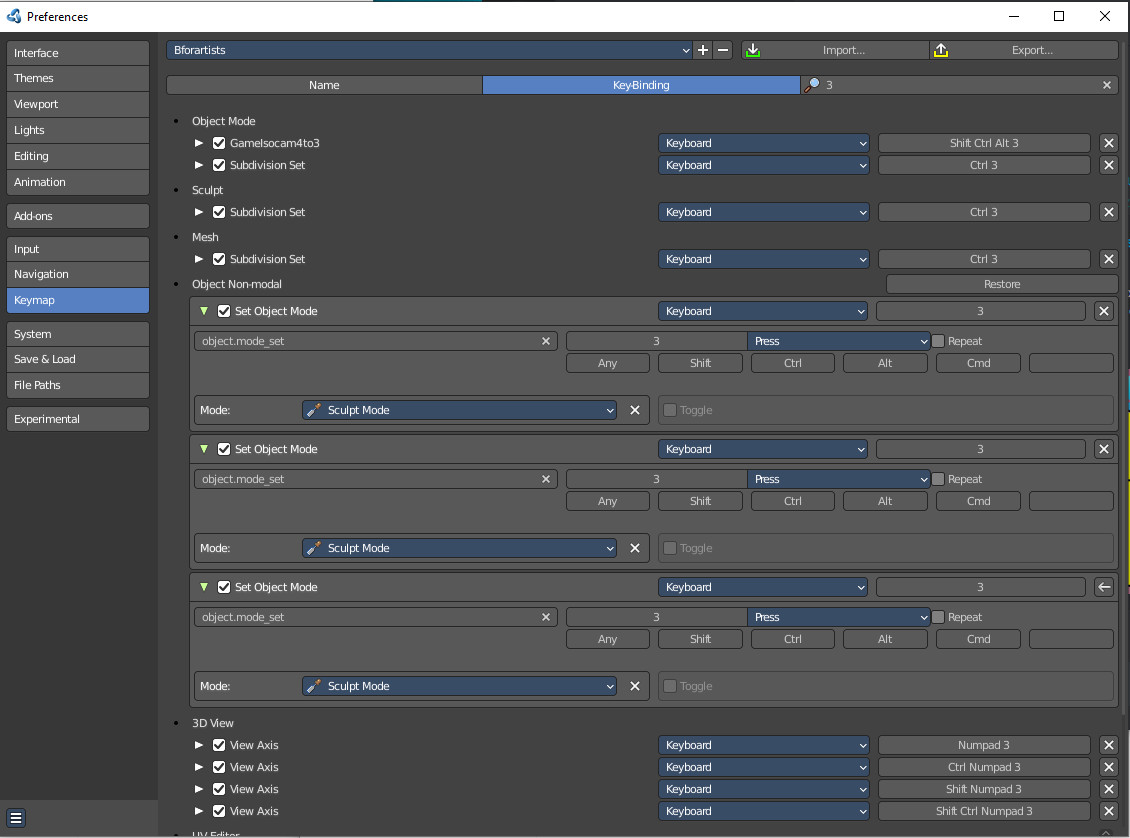Toggle Ctrl modifier in second Set Object Mode
1130x838 pixels.
pyautogui.click(x=792, y=501)
